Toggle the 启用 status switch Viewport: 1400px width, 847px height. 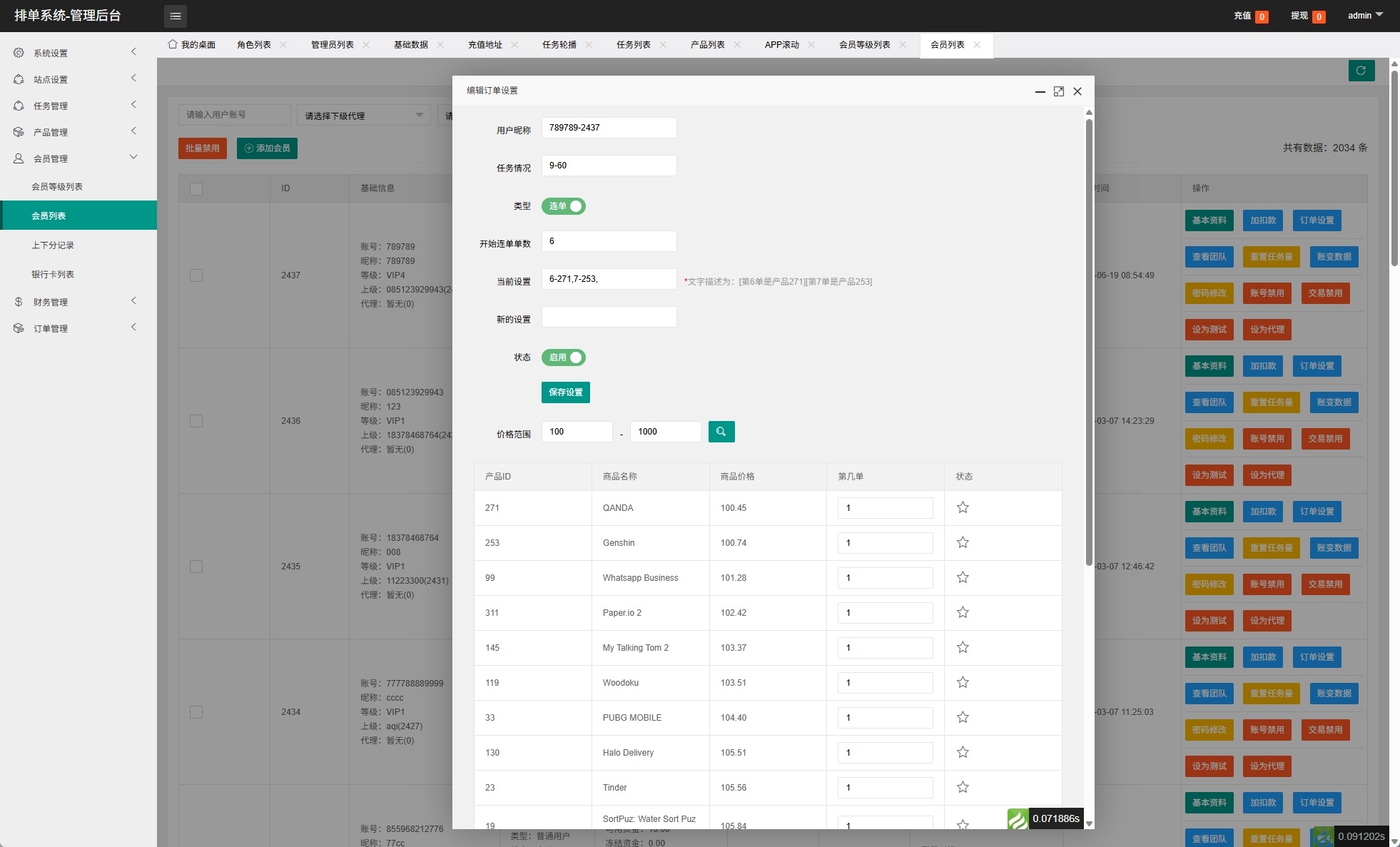[x=564, y=357]
